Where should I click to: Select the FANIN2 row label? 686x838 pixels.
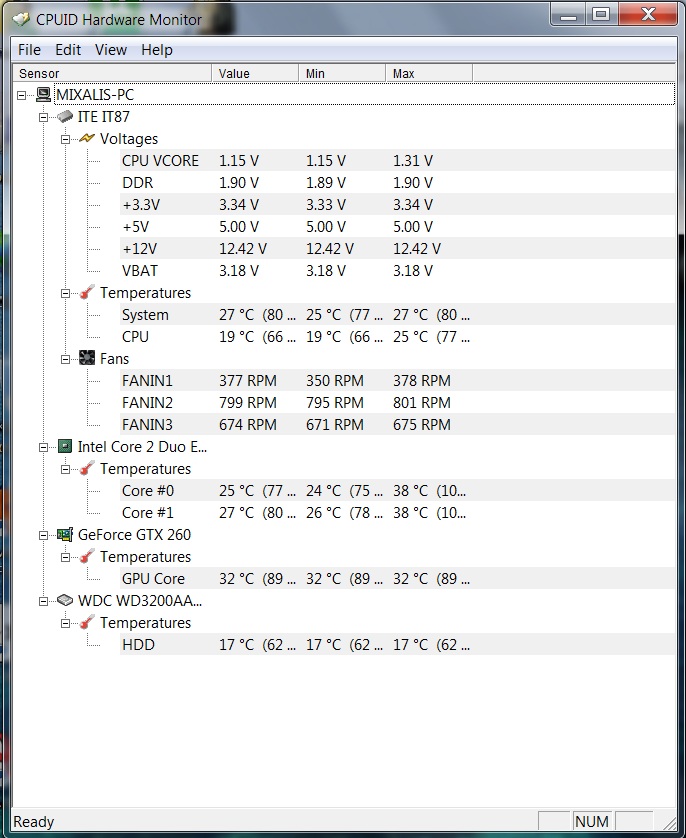147,402
